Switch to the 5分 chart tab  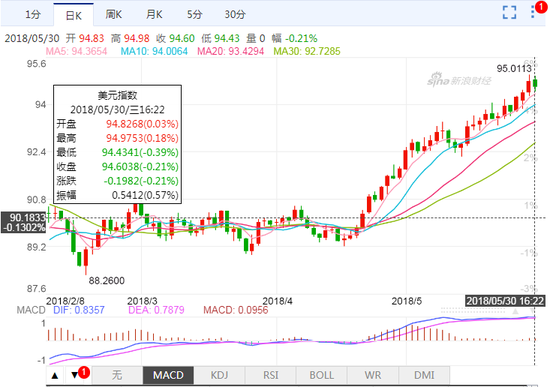click(x=194, y=15)
